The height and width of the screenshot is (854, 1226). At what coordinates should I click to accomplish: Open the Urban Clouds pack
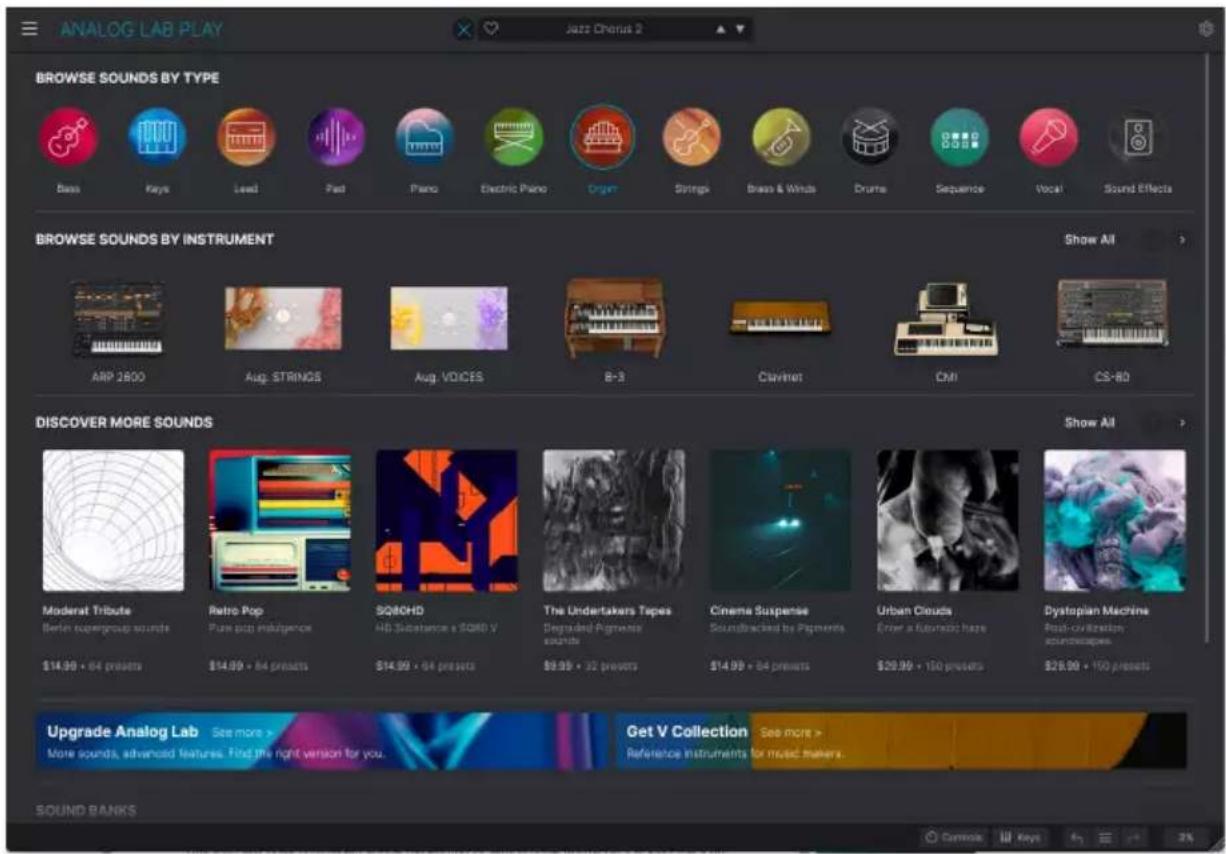[x=948, y=521]
